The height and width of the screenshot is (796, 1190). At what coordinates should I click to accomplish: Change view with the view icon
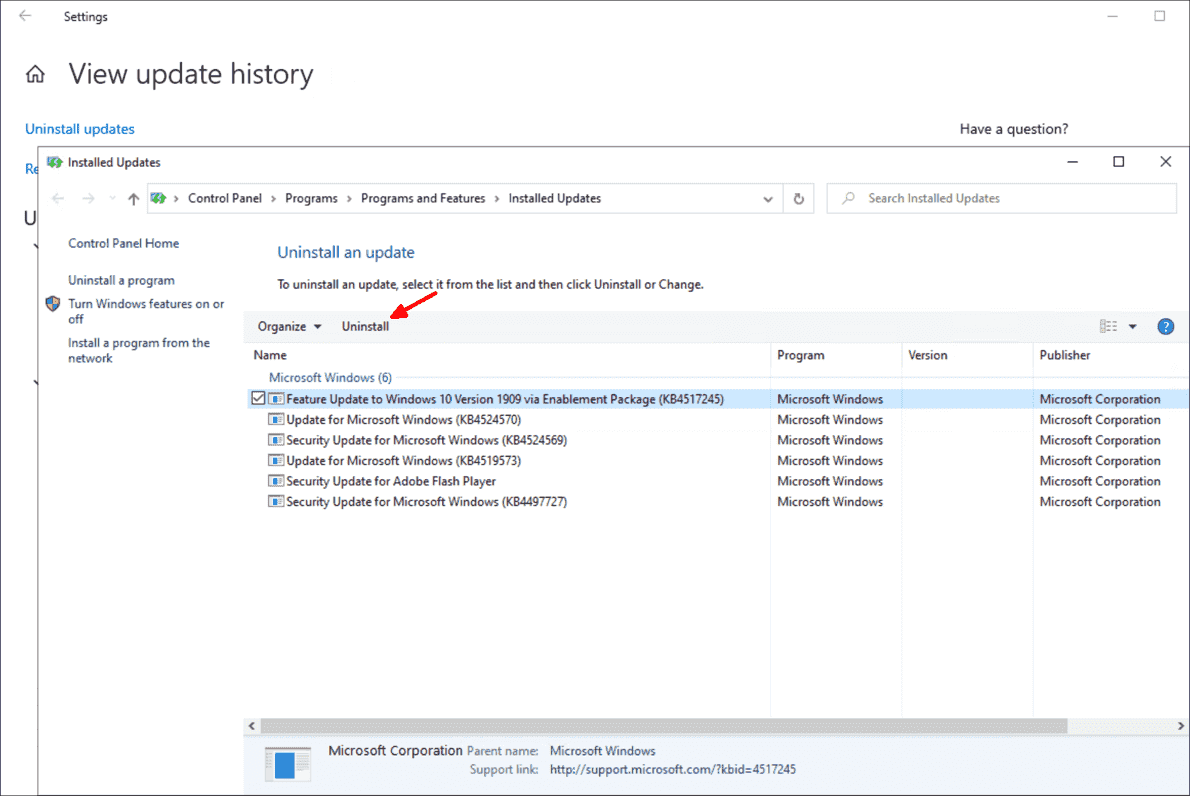tap(1108, 326)
